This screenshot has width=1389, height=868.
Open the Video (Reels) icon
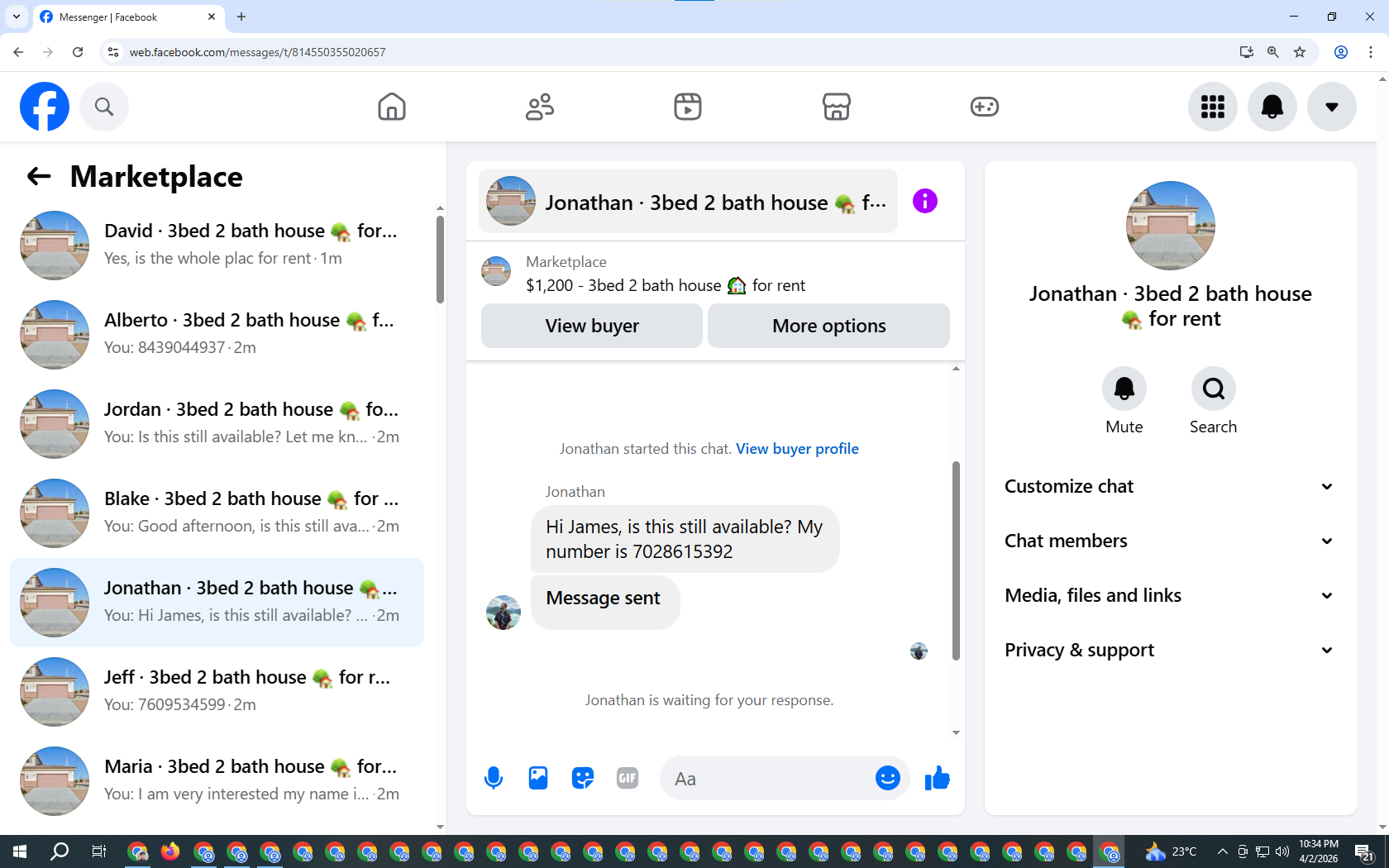[x=688, y=107]
